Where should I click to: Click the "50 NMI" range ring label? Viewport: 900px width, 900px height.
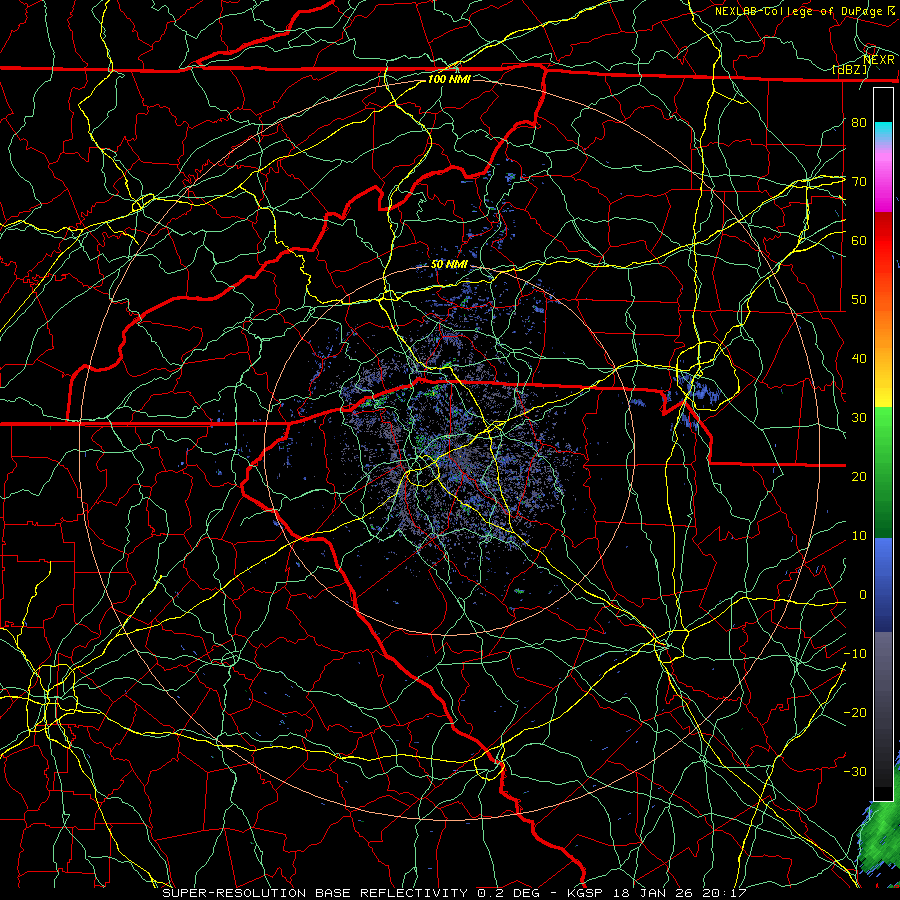pyautogui.click(x=449, y=265)
